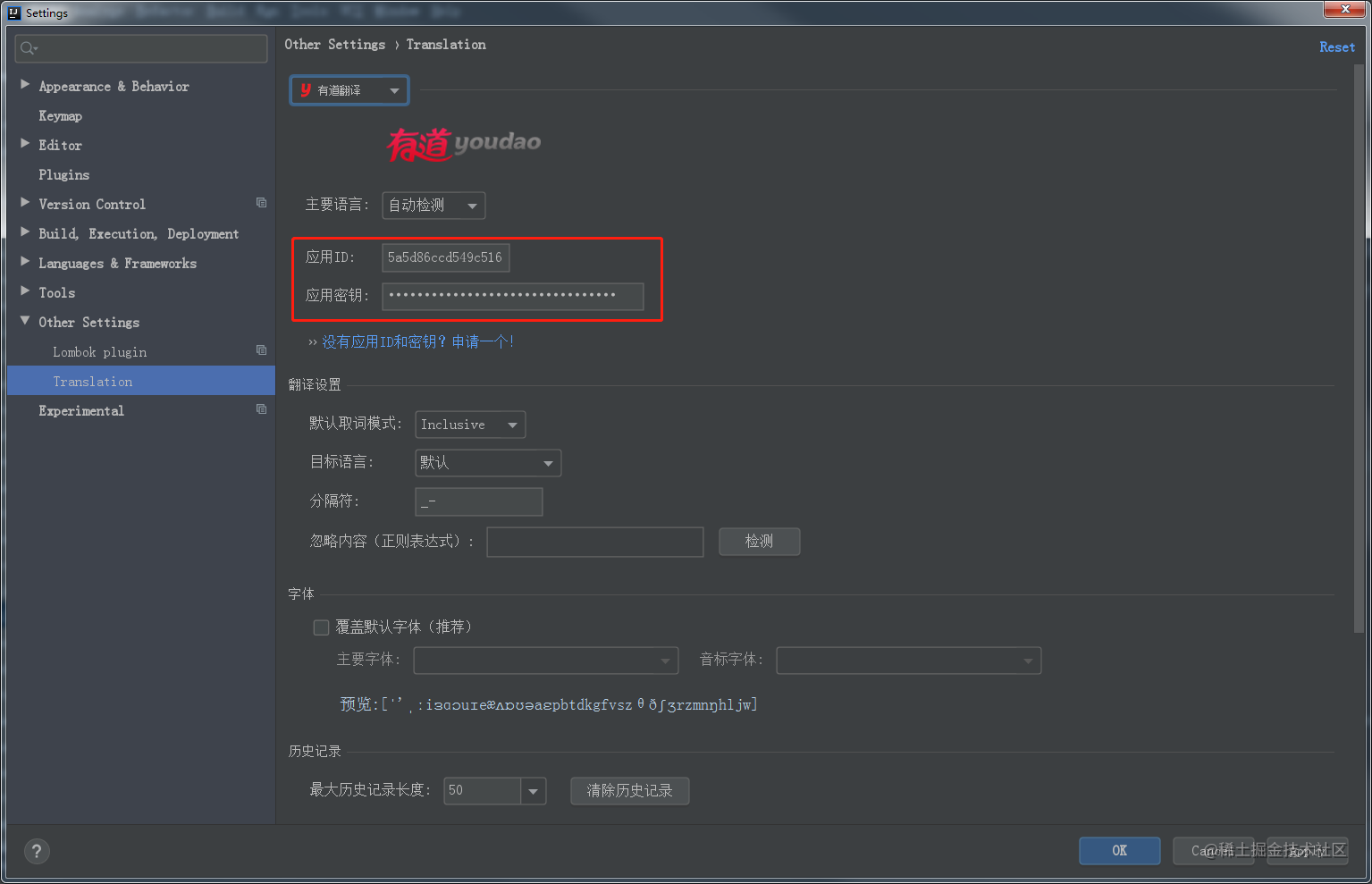Click the Youdao logo image

[x=464, y=143]
